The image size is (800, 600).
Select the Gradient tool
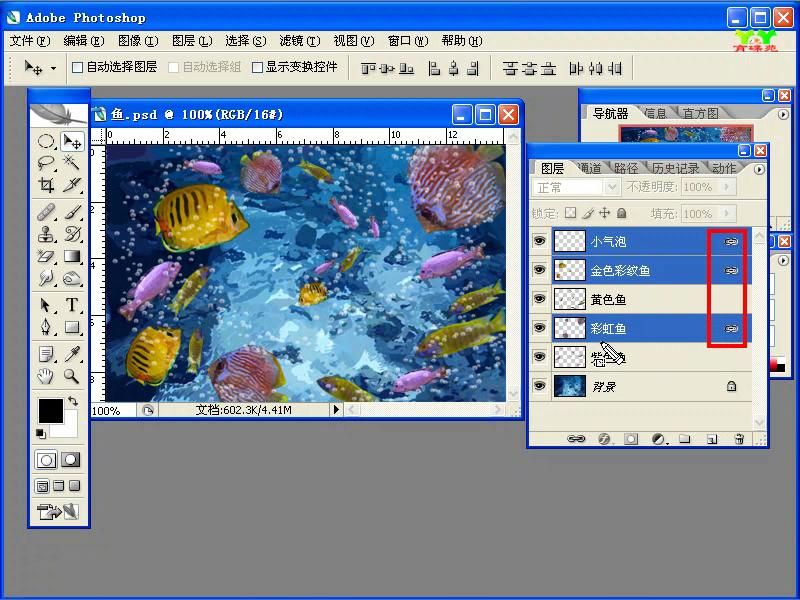tap(72, 256)
